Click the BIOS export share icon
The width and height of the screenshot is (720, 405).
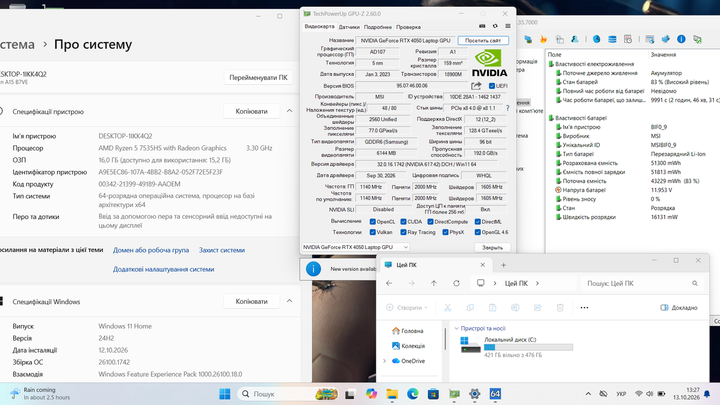pyautogui.click(x=476, y=85)
